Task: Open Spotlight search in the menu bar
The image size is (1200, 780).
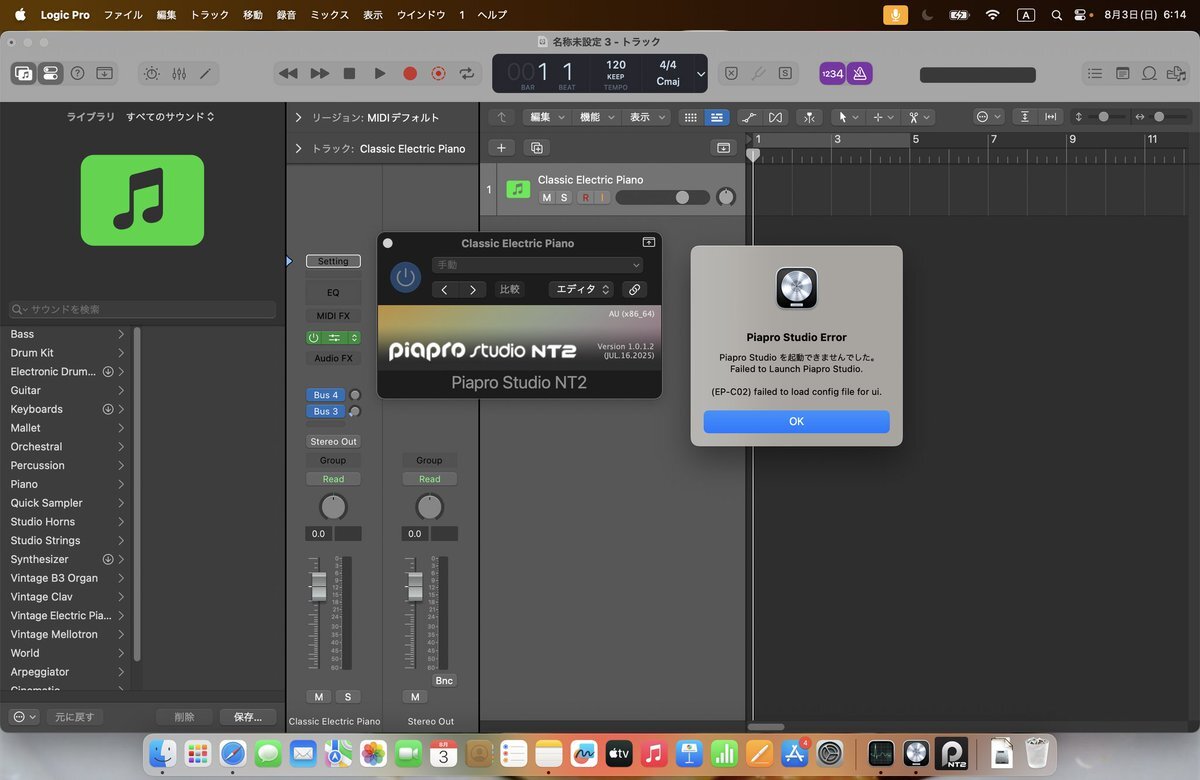Action: 1057,15
